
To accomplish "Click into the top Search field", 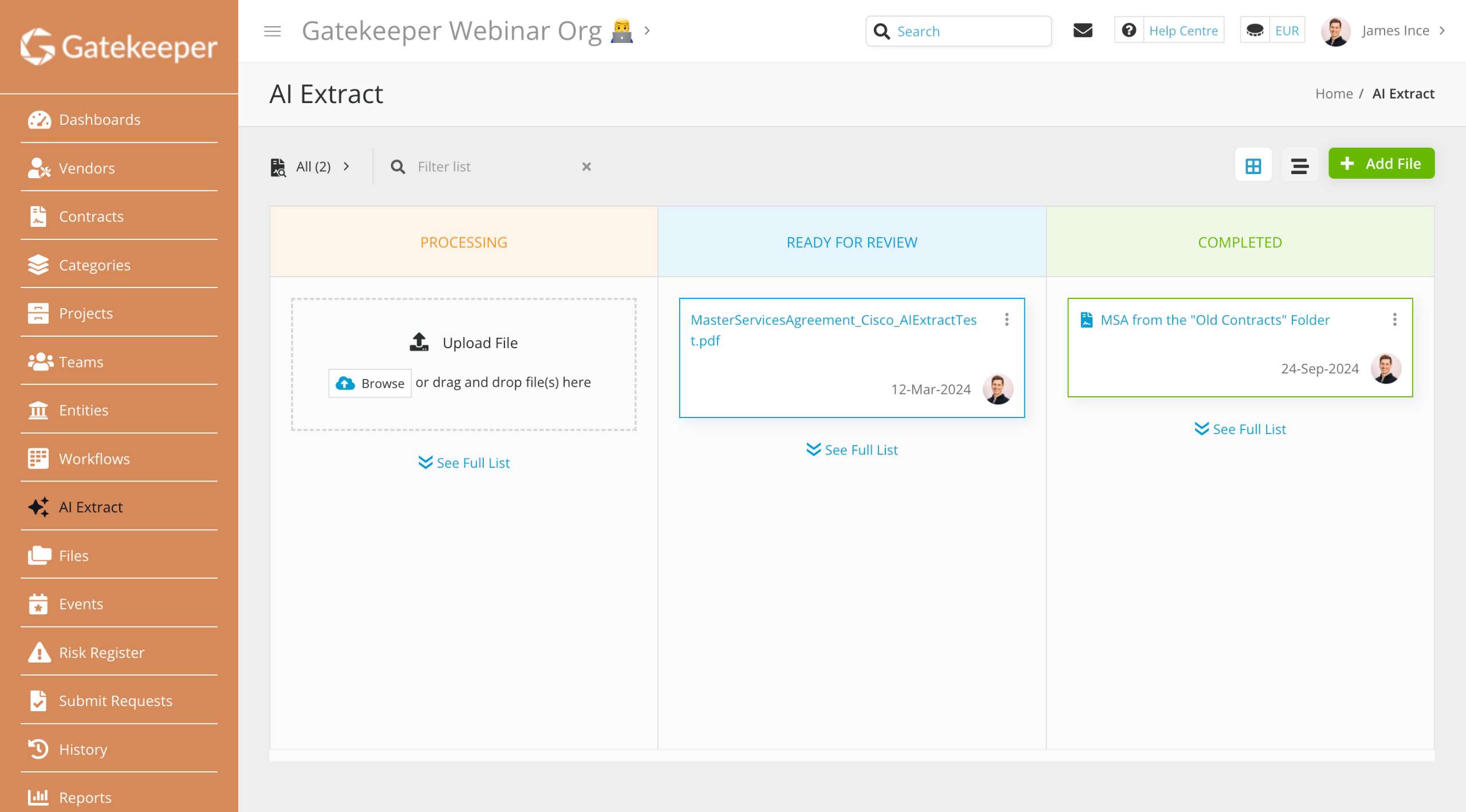I will click(969, 31).
